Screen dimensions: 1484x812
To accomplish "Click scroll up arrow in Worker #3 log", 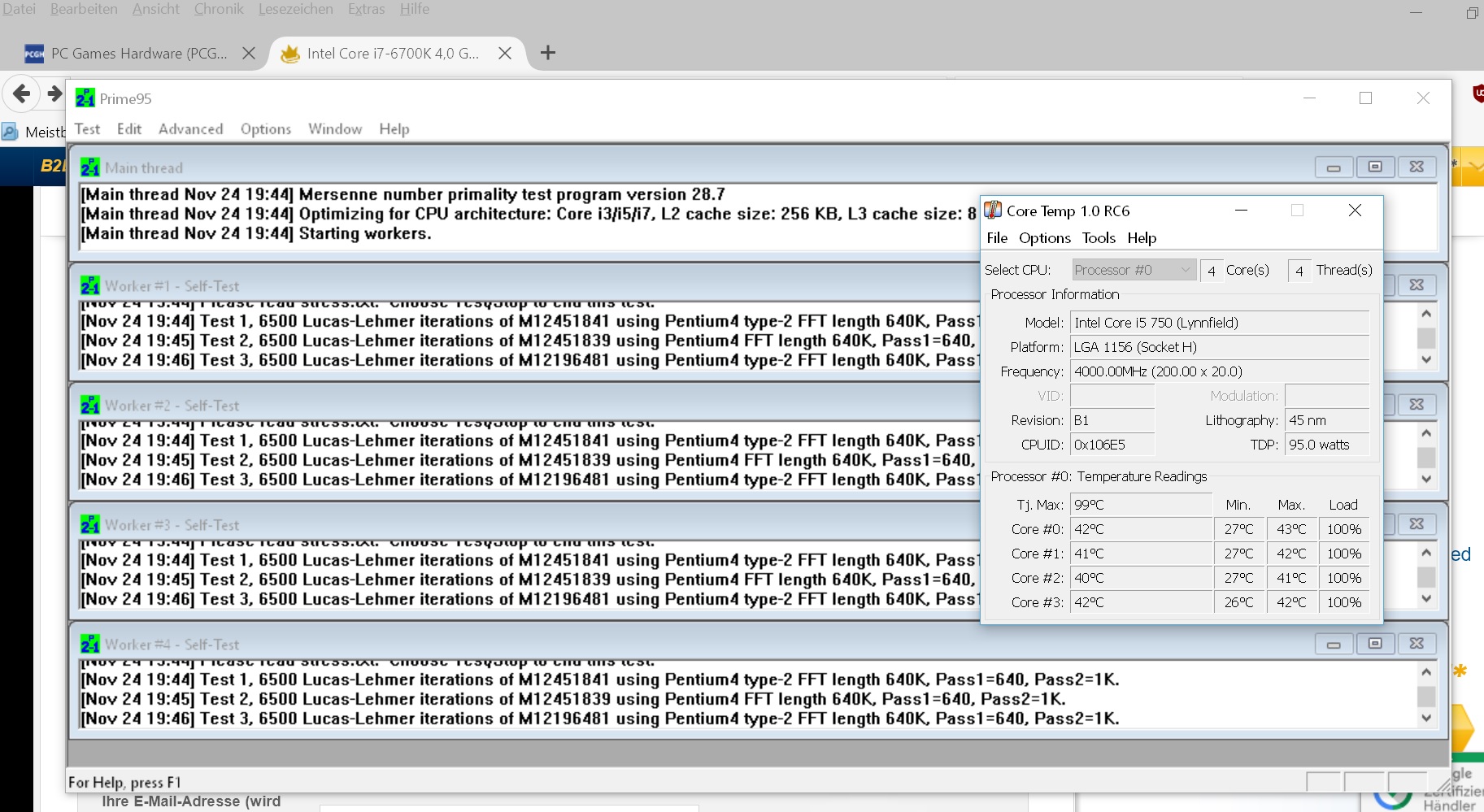I will pos(1426,553).
